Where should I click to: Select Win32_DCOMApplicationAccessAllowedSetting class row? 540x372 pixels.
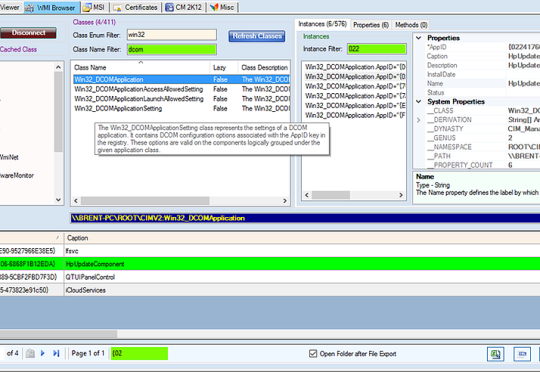181,89
